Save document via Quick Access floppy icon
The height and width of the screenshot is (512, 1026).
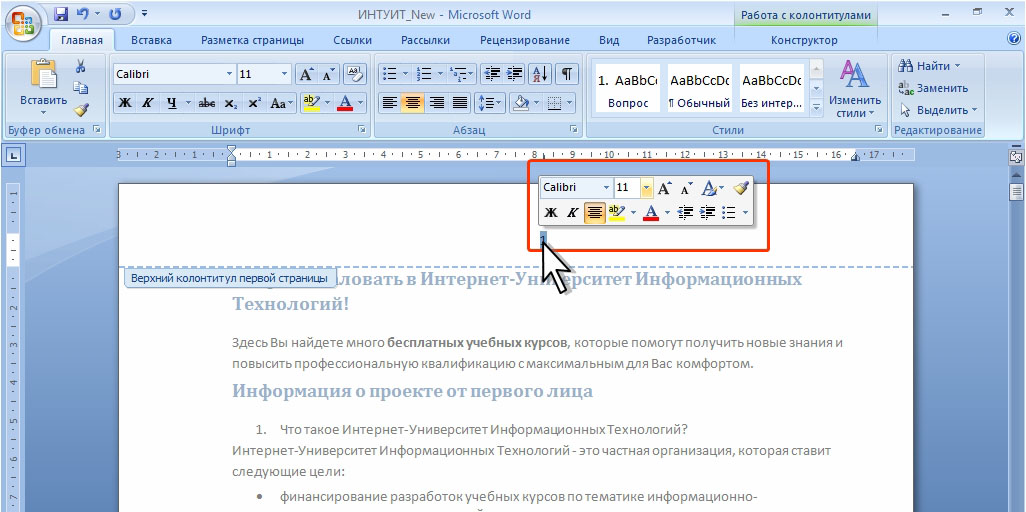(x=61, y=13)
